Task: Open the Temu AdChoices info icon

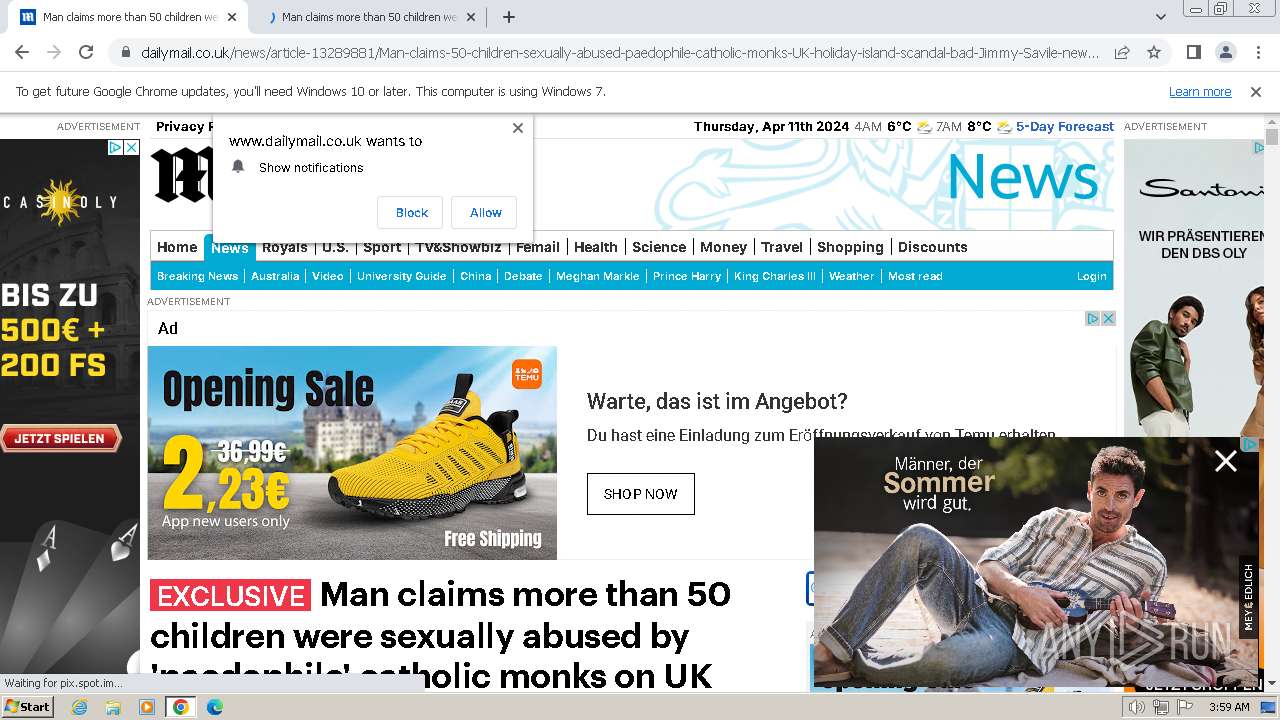Action: click(1093, 318)
